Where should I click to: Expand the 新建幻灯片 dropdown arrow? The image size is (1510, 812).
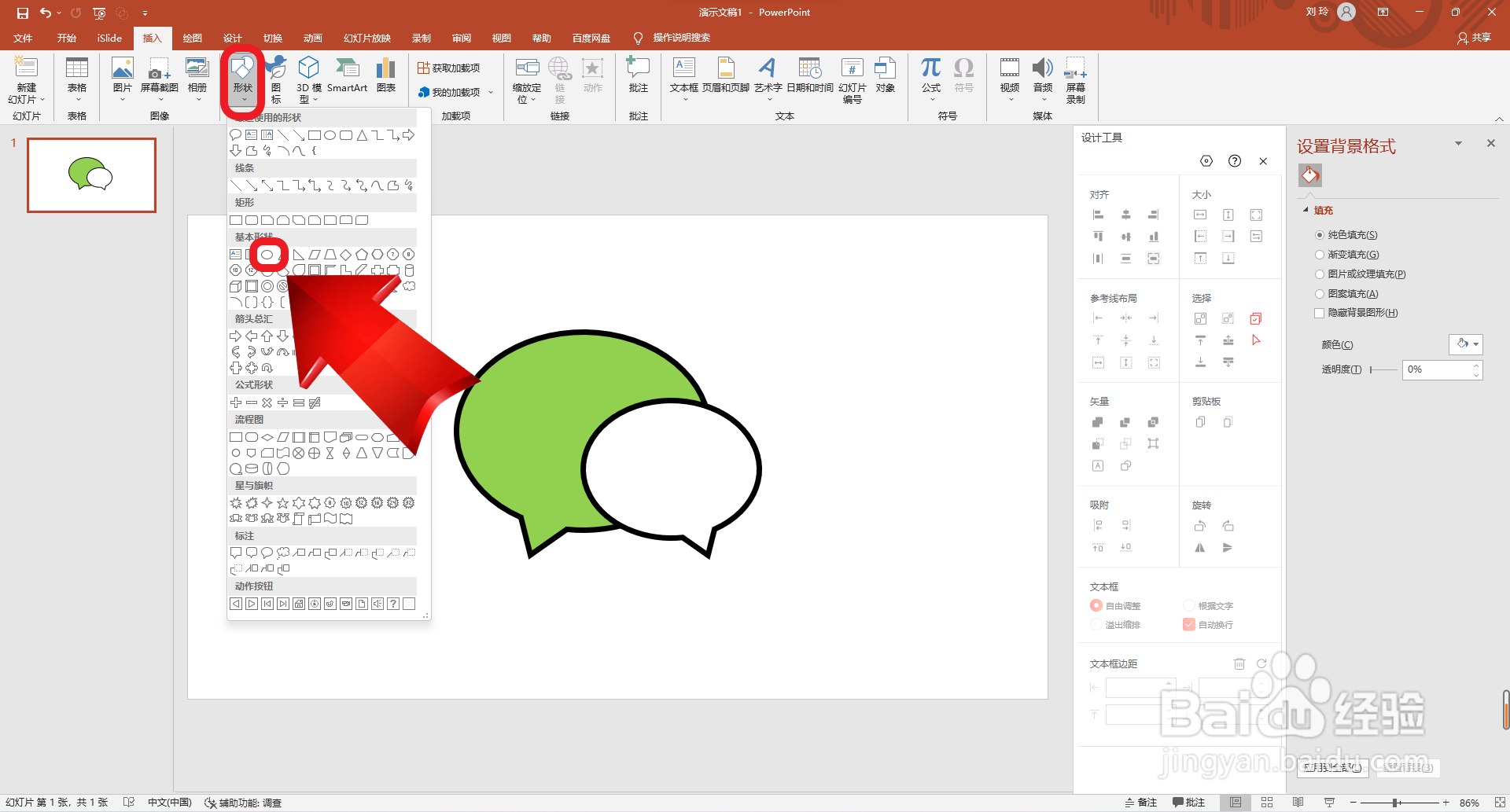(42, 100)
